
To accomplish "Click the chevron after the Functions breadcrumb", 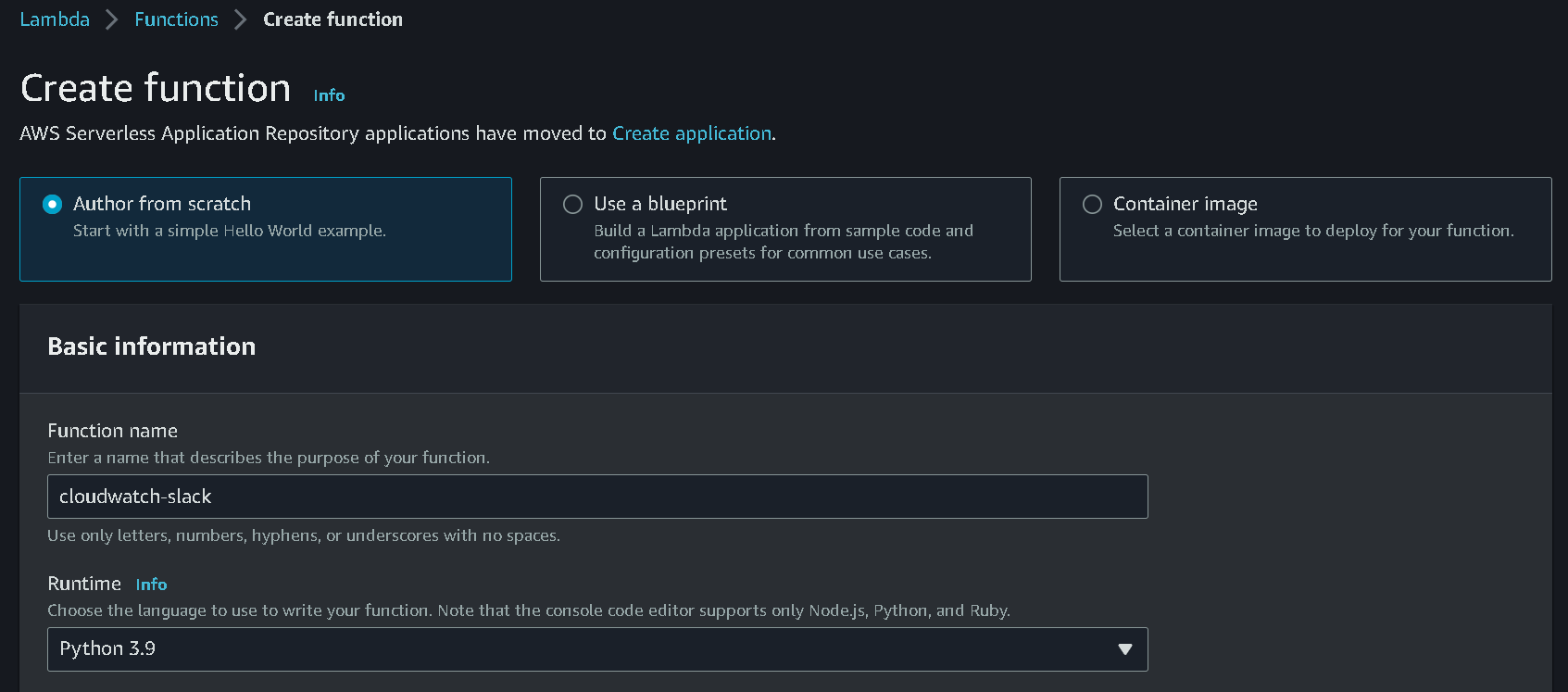I will pos(241,19).
